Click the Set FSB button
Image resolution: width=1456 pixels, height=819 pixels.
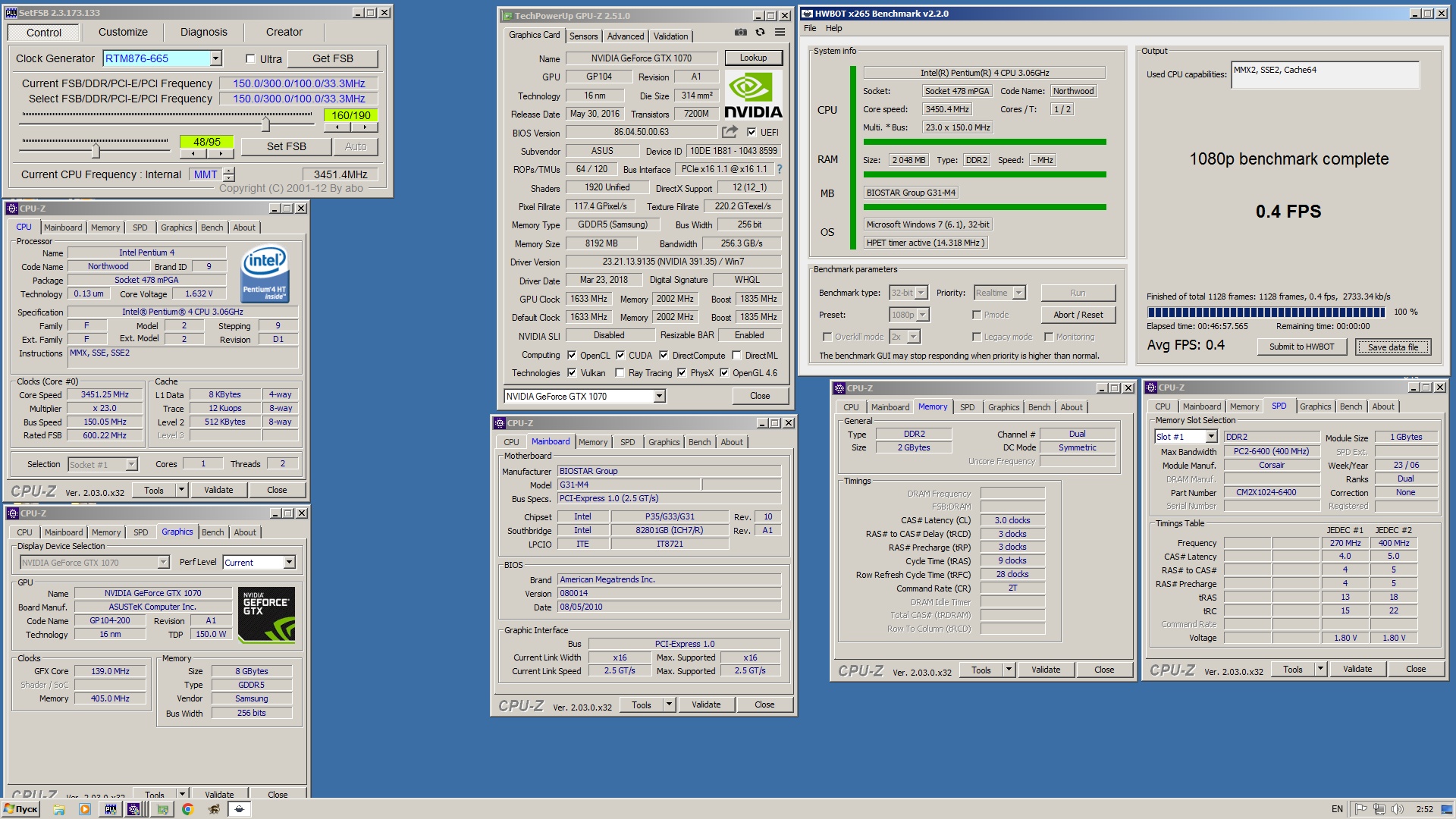point(287,146)
